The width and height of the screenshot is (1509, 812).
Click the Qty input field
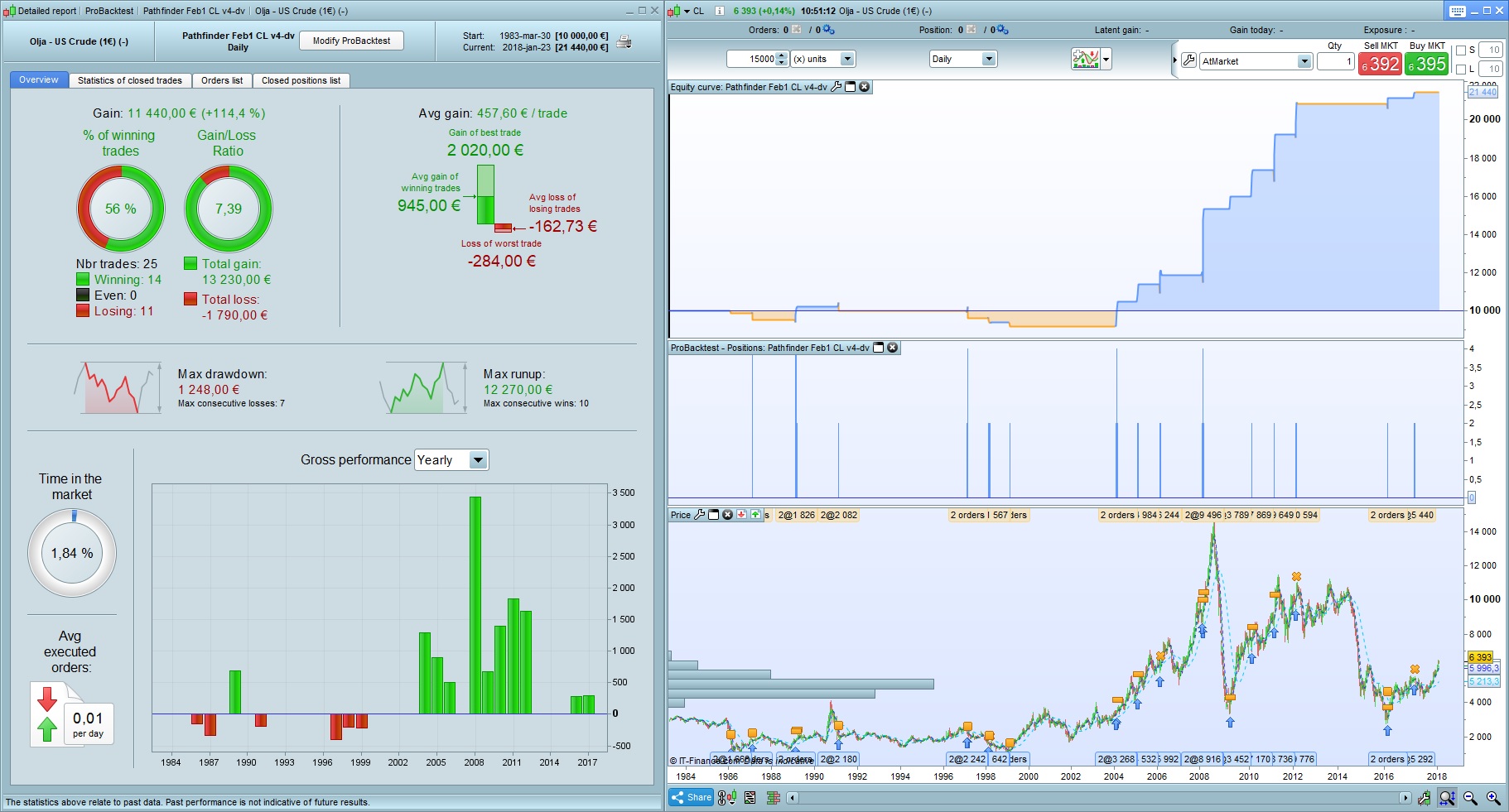tap(1335, 61)
